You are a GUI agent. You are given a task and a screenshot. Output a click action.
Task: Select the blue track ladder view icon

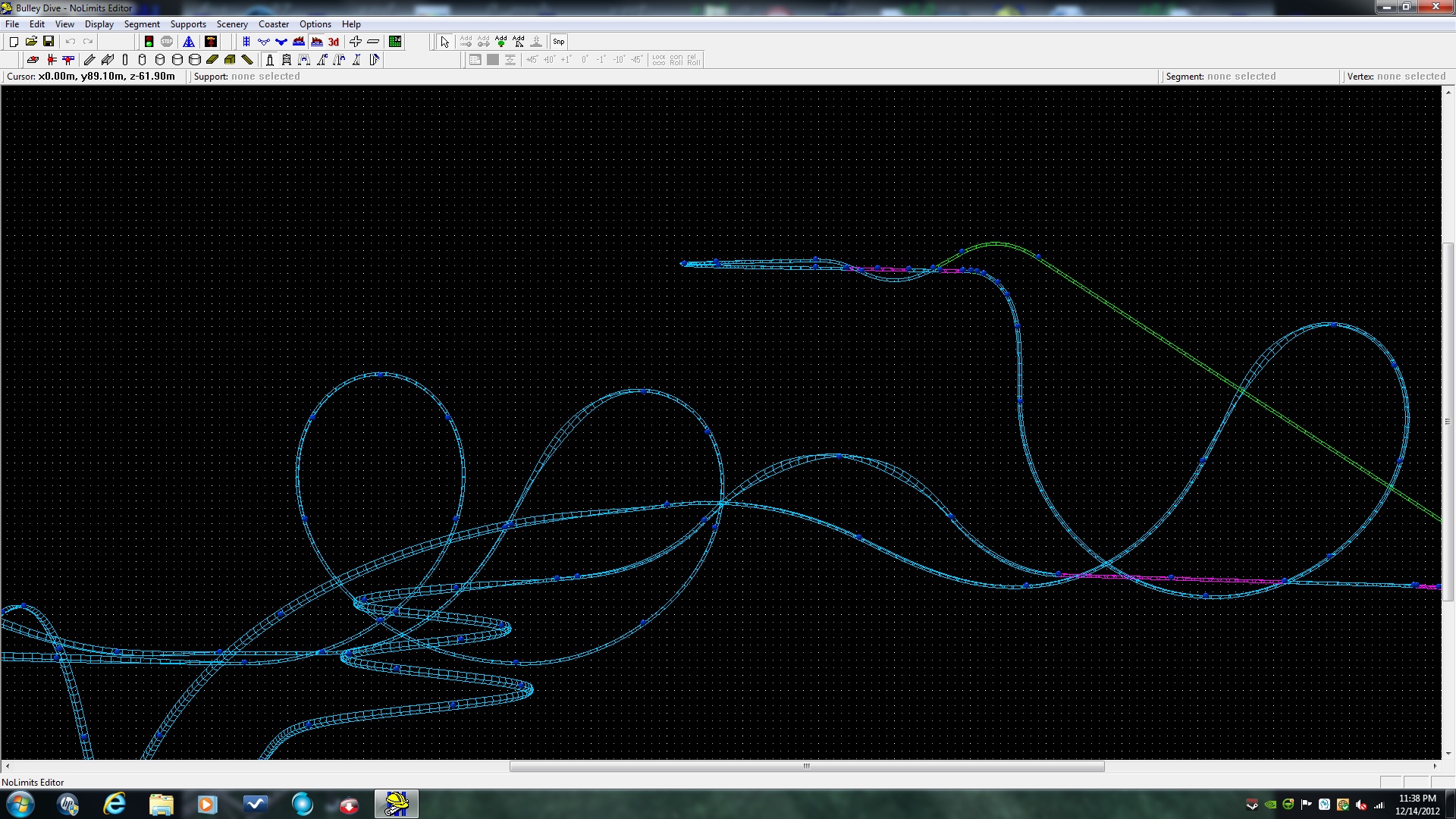tap(246, 42)
